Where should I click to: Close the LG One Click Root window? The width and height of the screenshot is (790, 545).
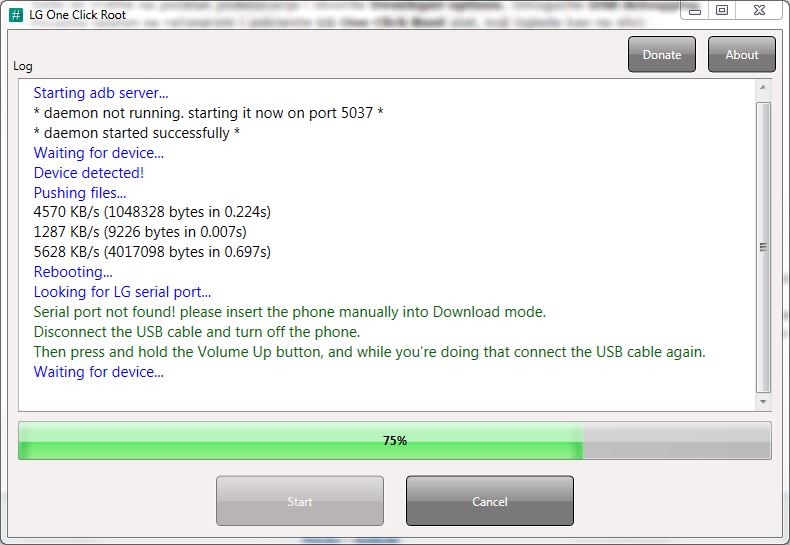(759, 11)
